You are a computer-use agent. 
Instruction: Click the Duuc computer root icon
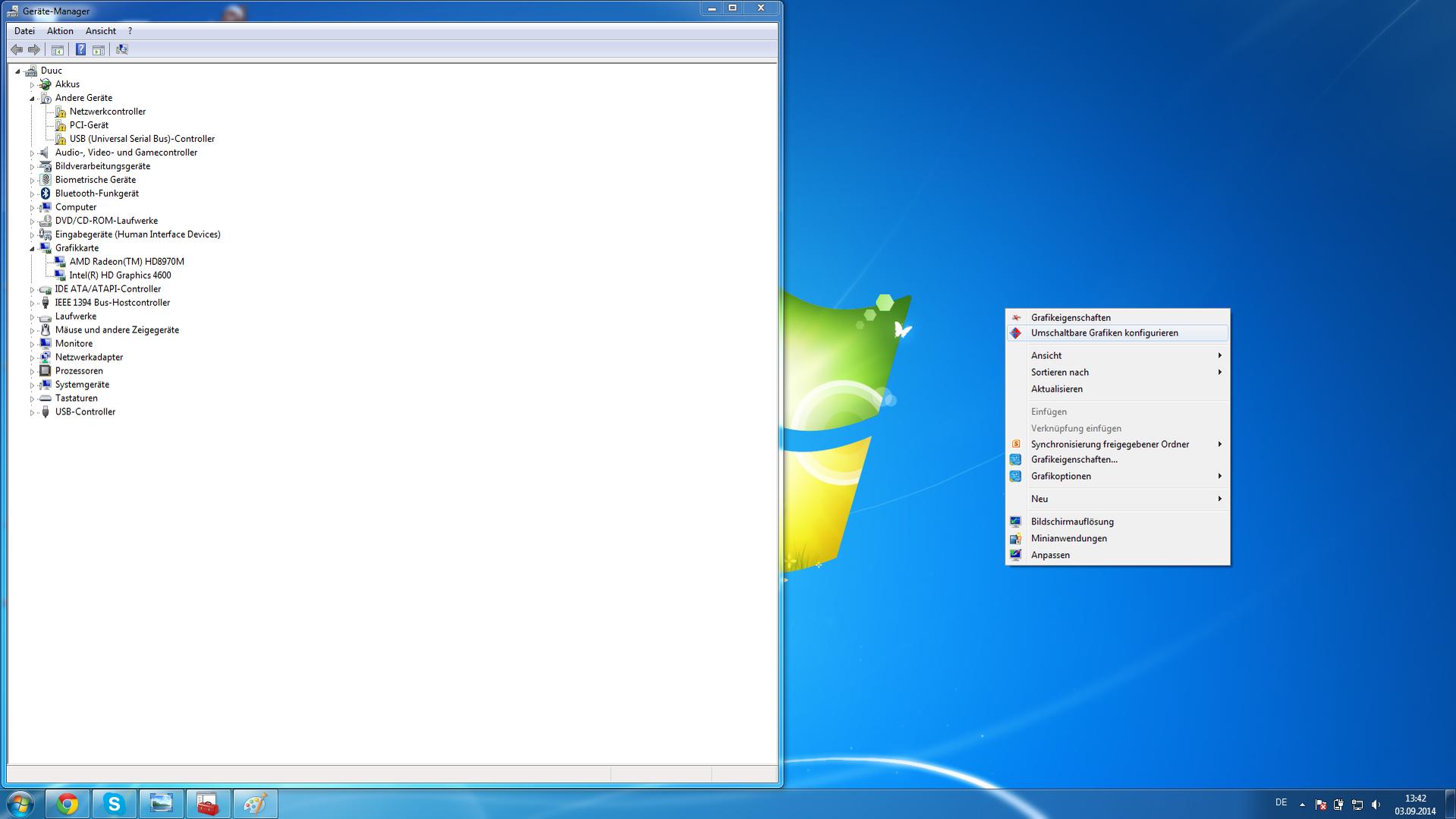pos(31,71)
